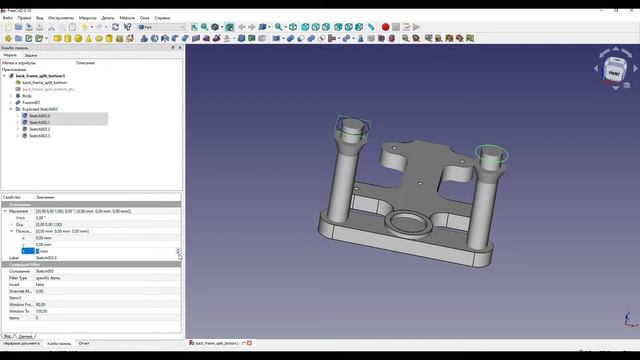Click the Execute macro play icon
640x360 pixels.
click(416, 27)
